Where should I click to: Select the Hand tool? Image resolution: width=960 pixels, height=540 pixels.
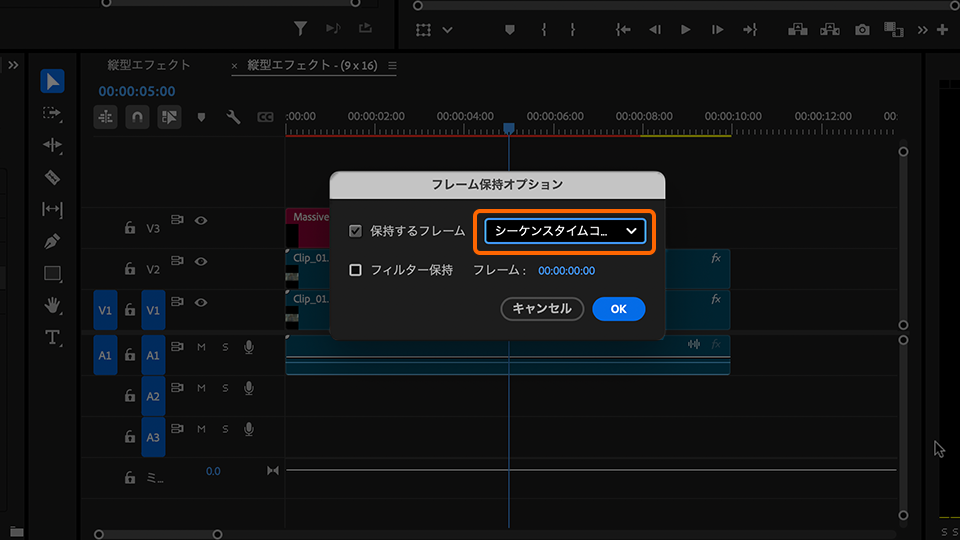[x=52, y=305]
